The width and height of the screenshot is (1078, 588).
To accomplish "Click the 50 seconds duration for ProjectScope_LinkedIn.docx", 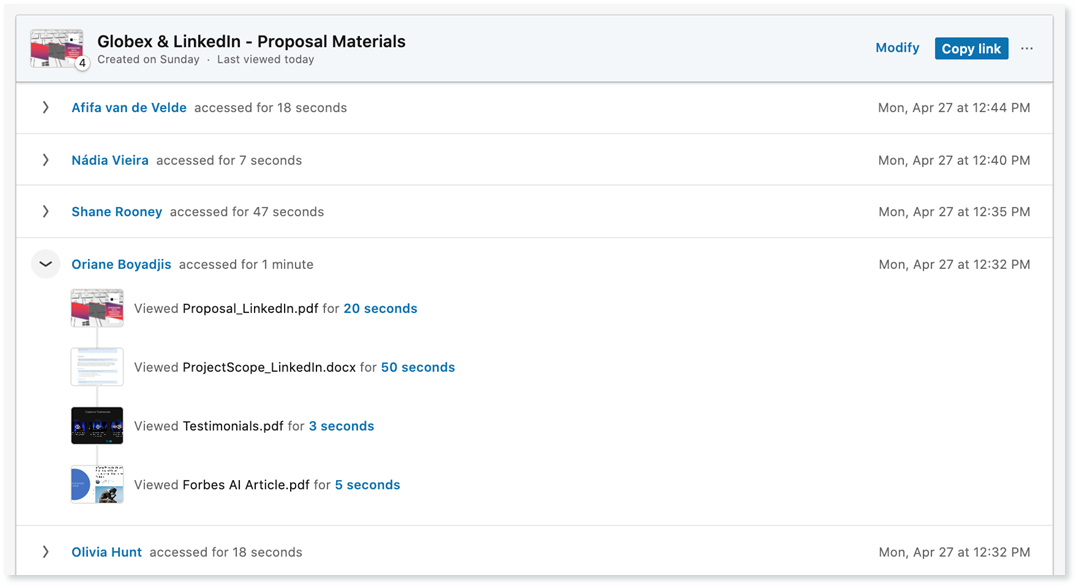I will point(419,367).
